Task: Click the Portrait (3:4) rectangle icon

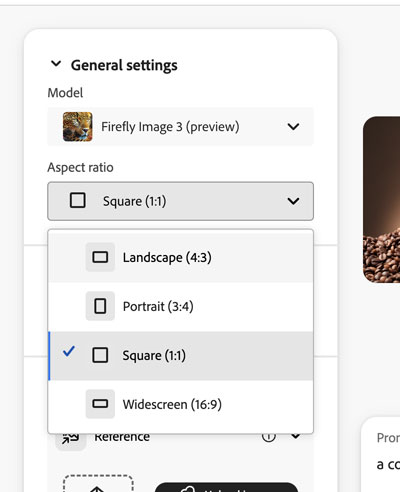Action: (x=100, y=306)
